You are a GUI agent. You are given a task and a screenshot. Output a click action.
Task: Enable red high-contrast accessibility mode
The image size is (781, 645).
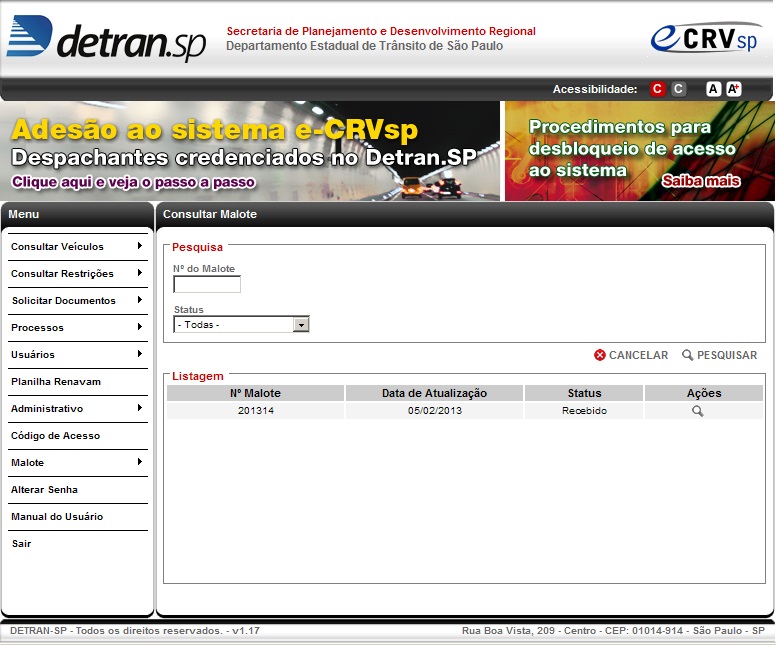(x=657, y=89)
